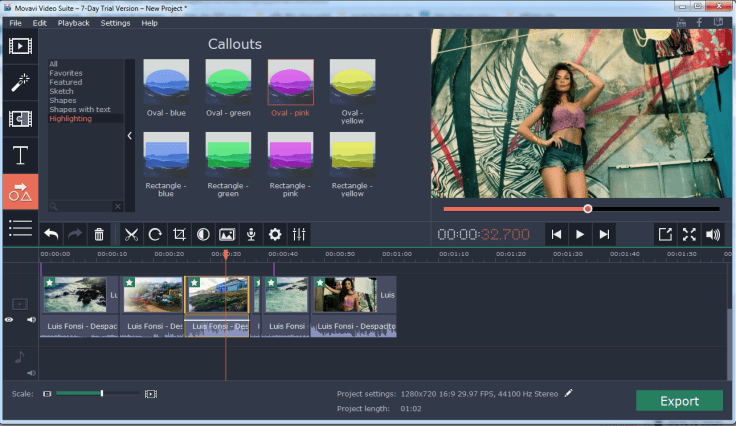This screenshot has width=736, height=426.
Task: Redo the last action
Action: (x=75, y=234)
